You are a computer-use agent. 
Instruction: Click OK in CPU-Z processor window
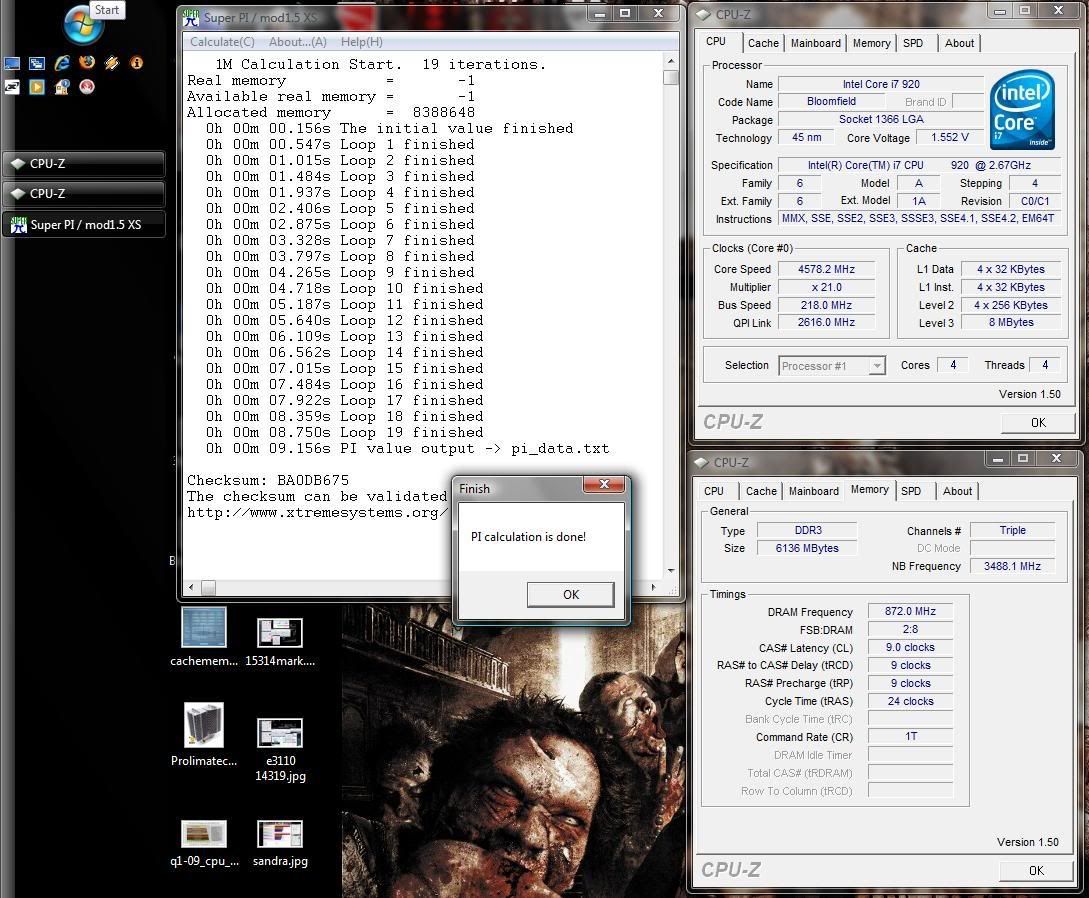tap(1038, 422)
